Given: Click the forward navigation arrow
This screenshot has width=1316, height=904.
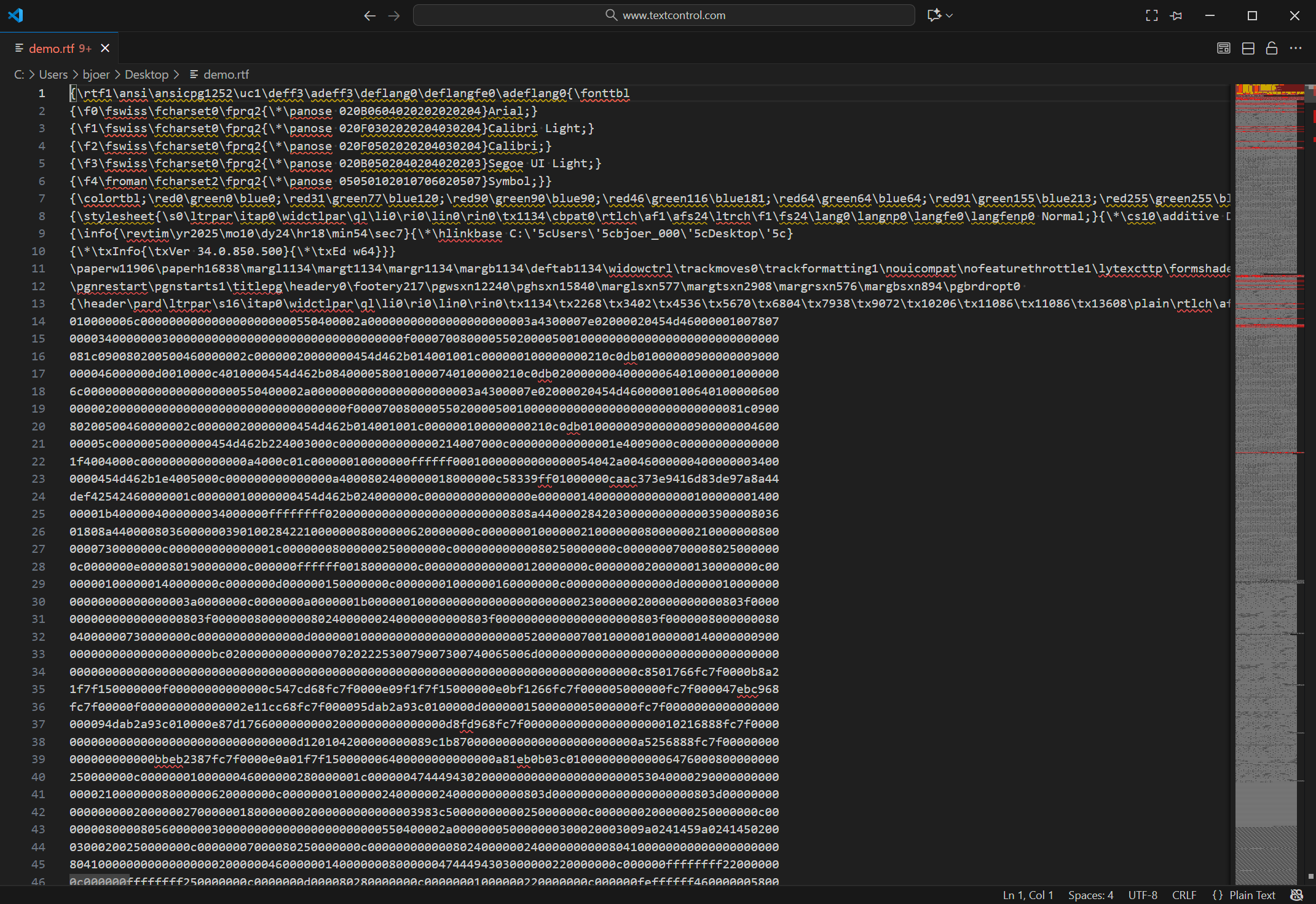Looking at the screenshot, I should pyautogui.click(x=394, y=15).
